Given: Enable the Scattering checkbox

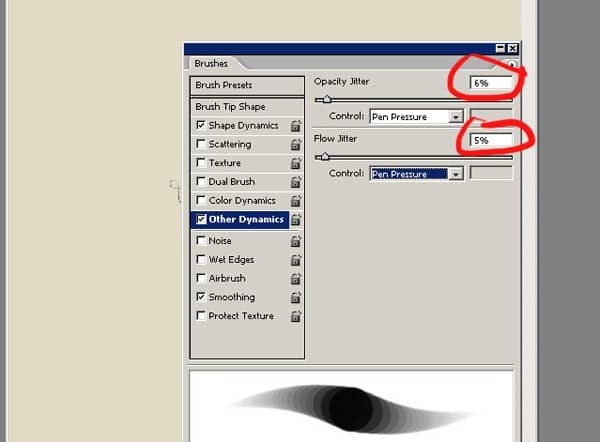Looking at the screenshot, I should pyautogui.click(x=201, y=144).
